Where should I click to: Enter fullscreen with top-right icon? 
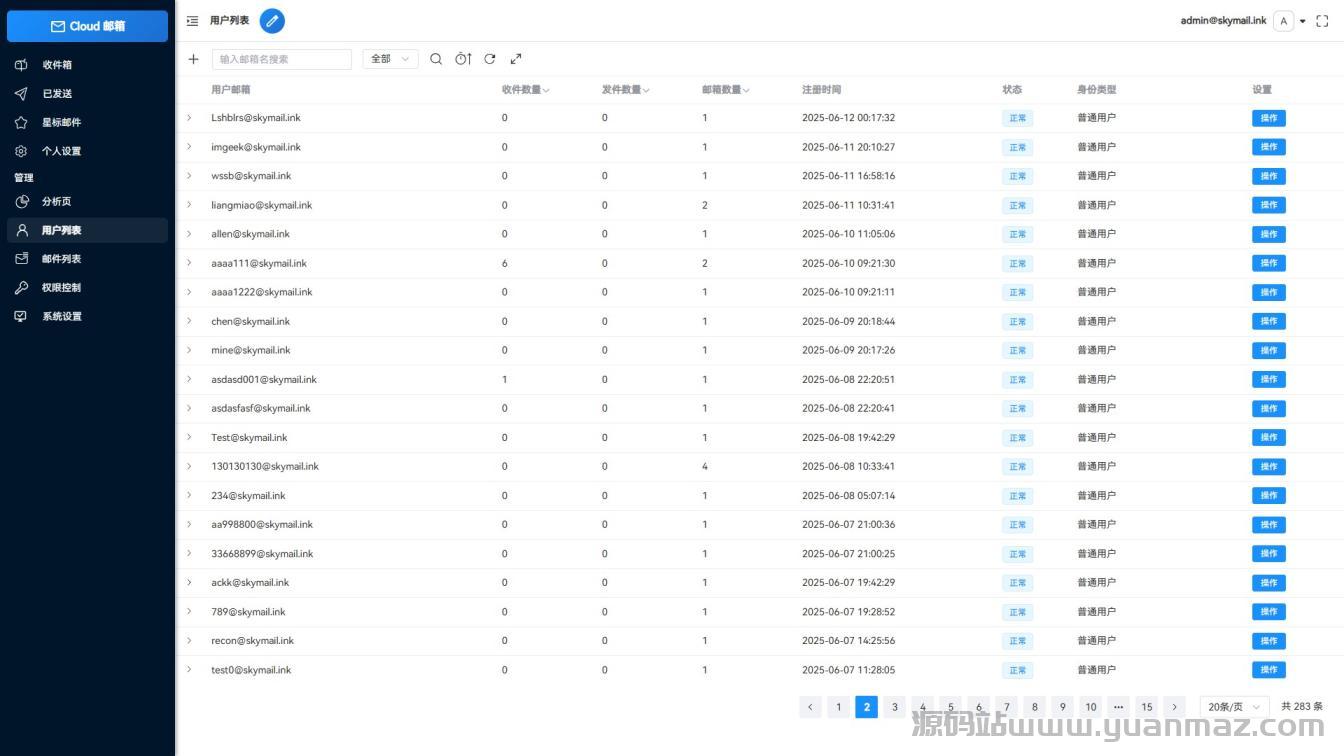(1322, 21)
